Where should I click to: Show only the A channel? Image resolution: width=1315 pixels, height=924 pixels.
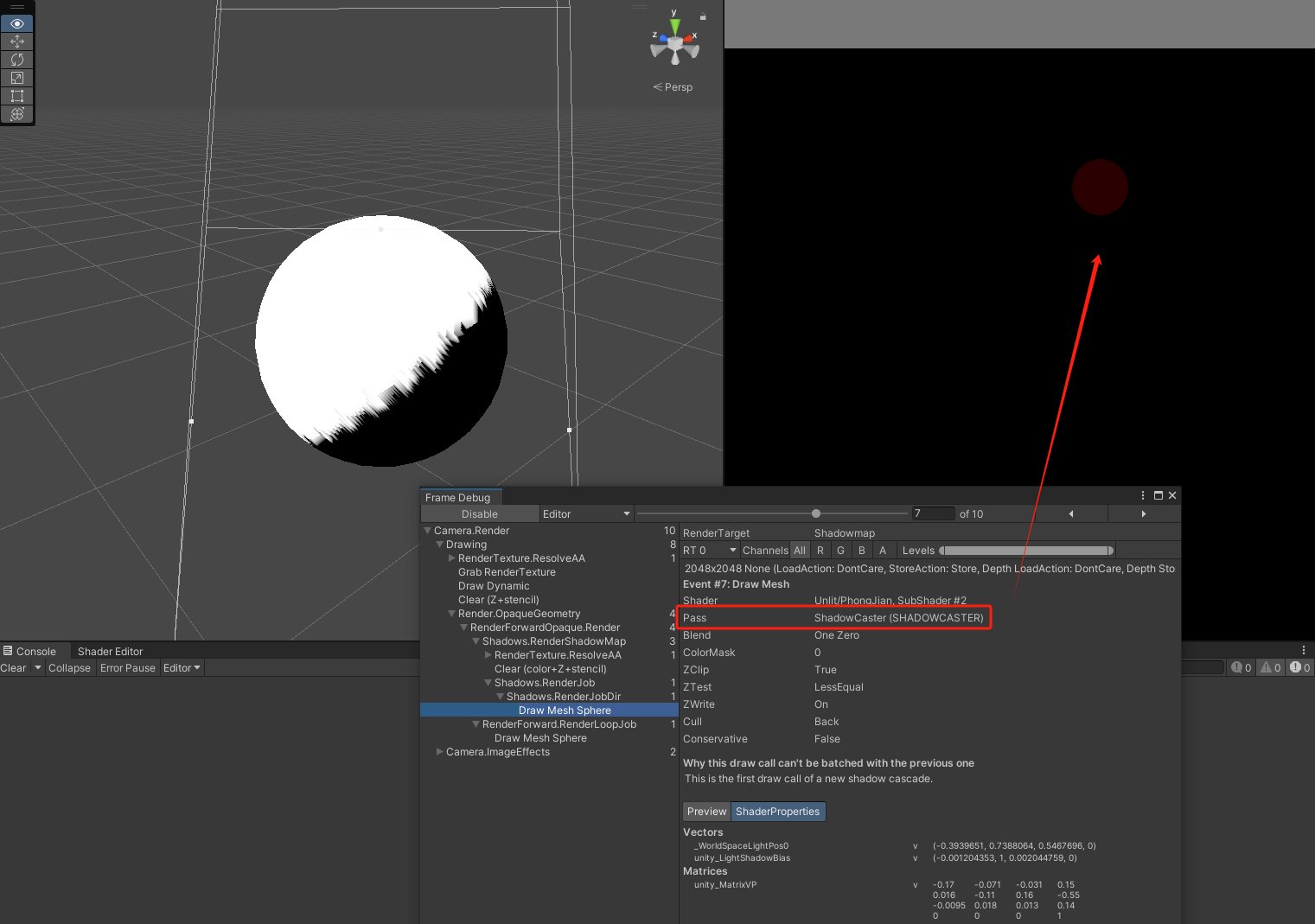click(x=883, y=551)
